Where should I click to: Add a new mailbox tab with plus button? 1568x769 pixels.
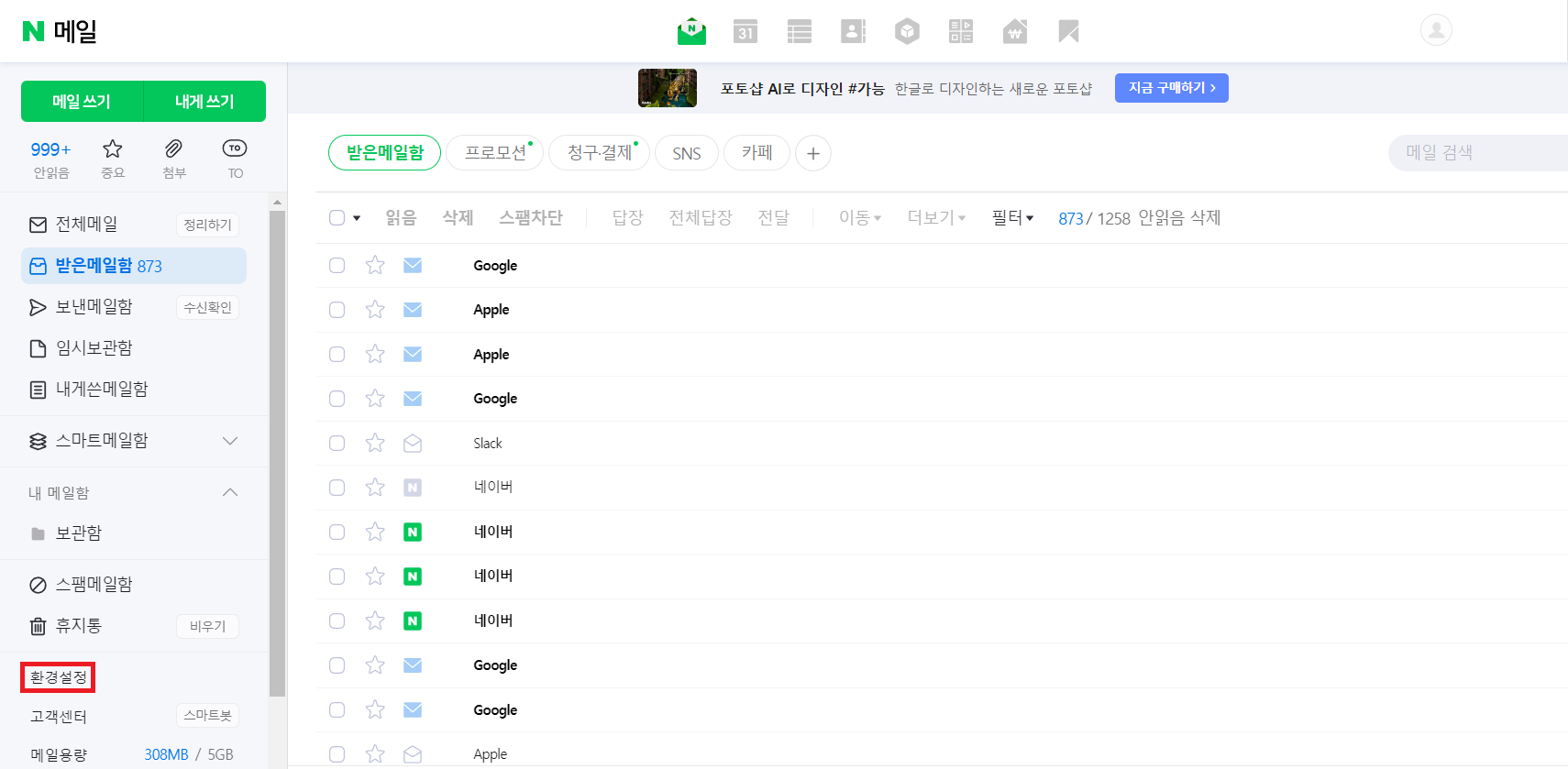point(813,153)
